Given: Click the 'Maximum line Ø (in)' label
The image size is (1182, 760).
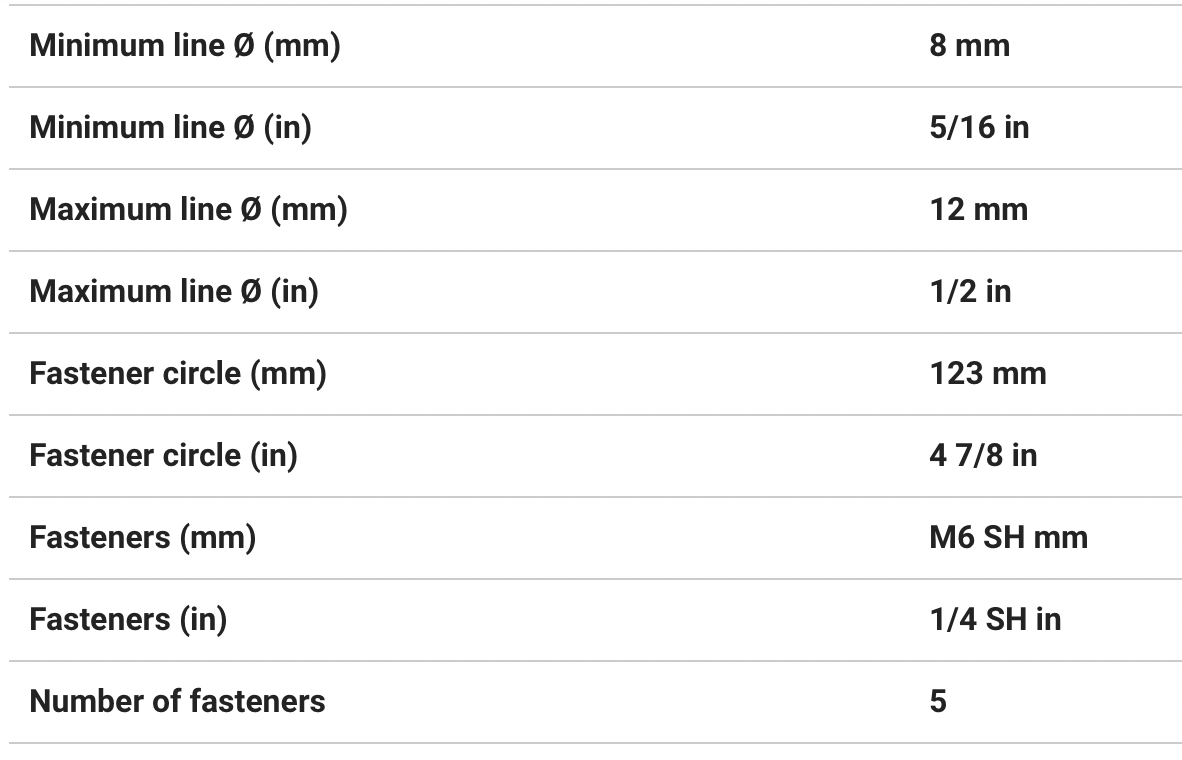Looking at the screenshot, I should pos(173,292).
